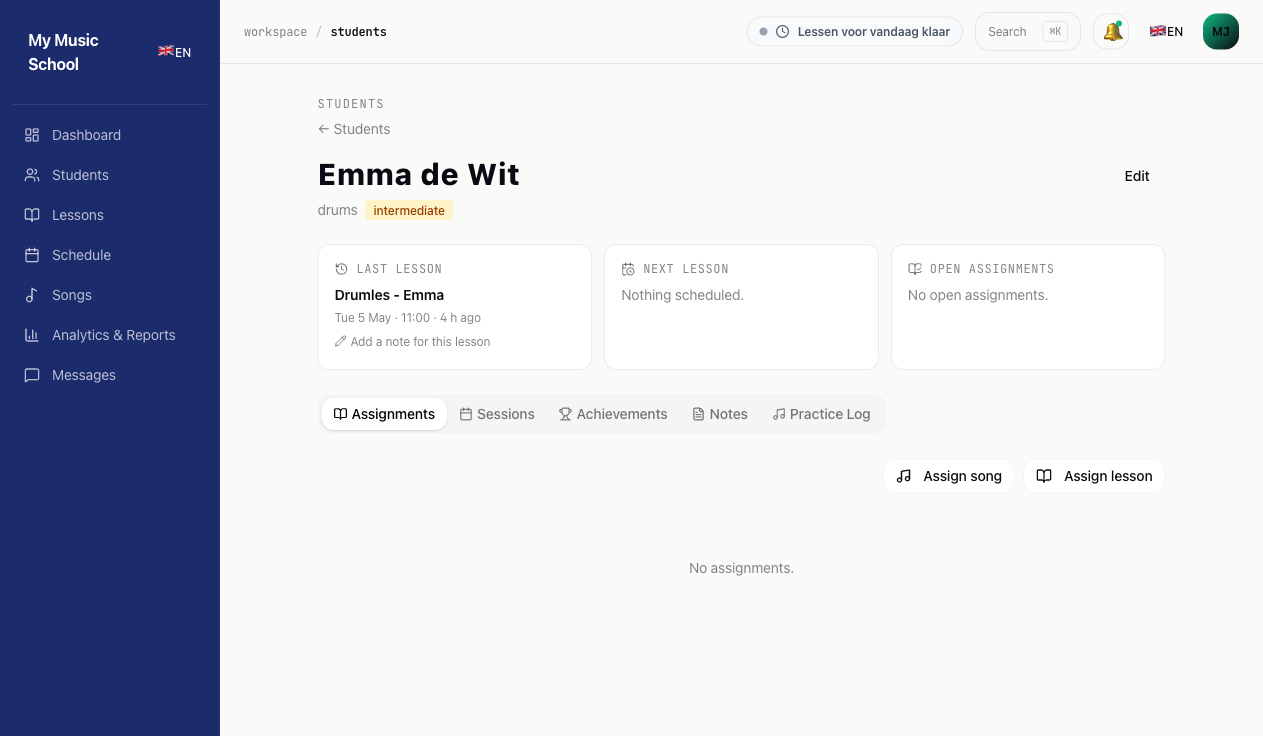Screen dimensions: 1263x736
Task: Switch to the Assignments tab
Action: 384,414
